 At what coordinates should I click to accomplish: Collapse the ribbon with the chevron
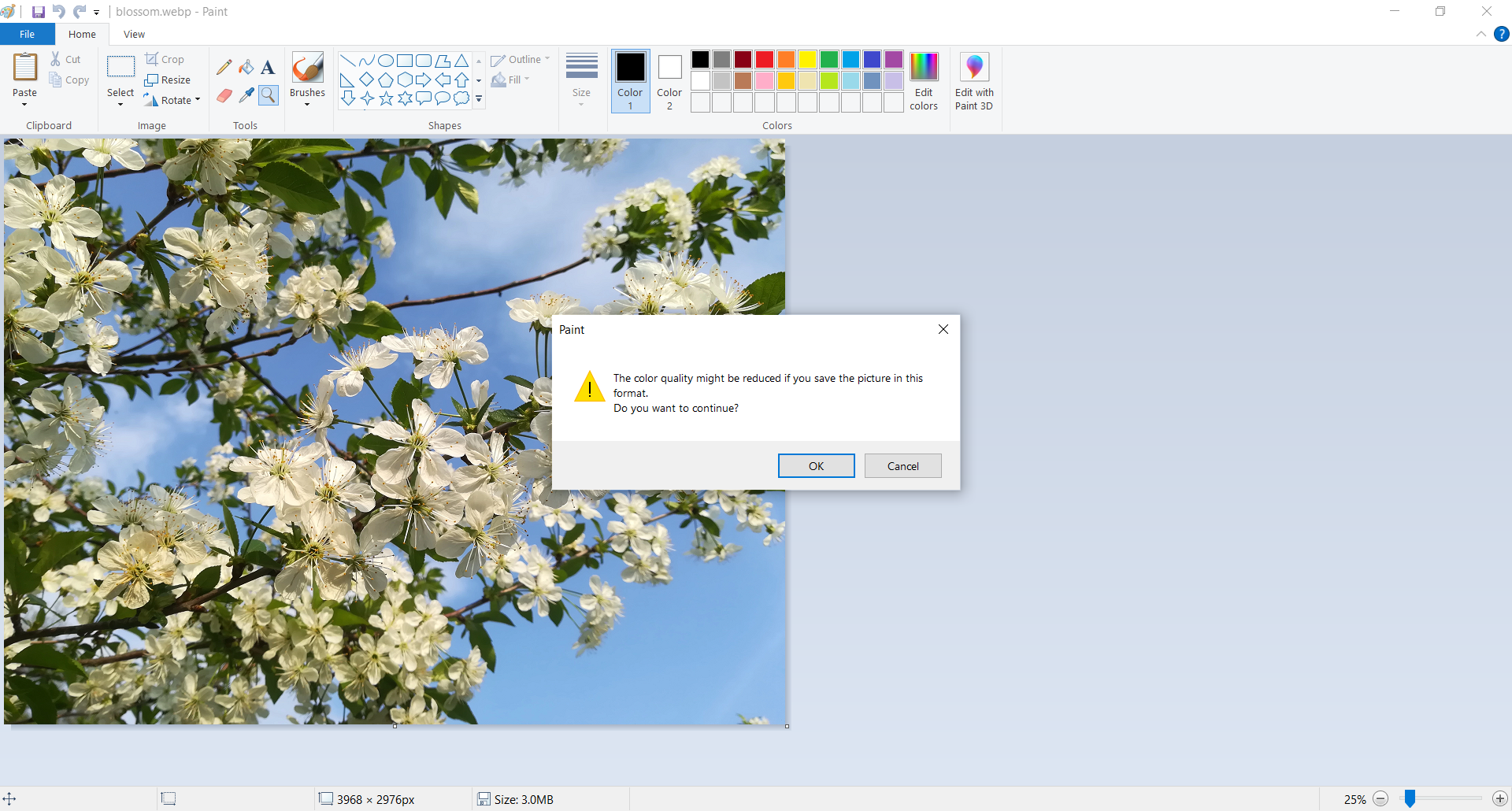pos(1480,34)
